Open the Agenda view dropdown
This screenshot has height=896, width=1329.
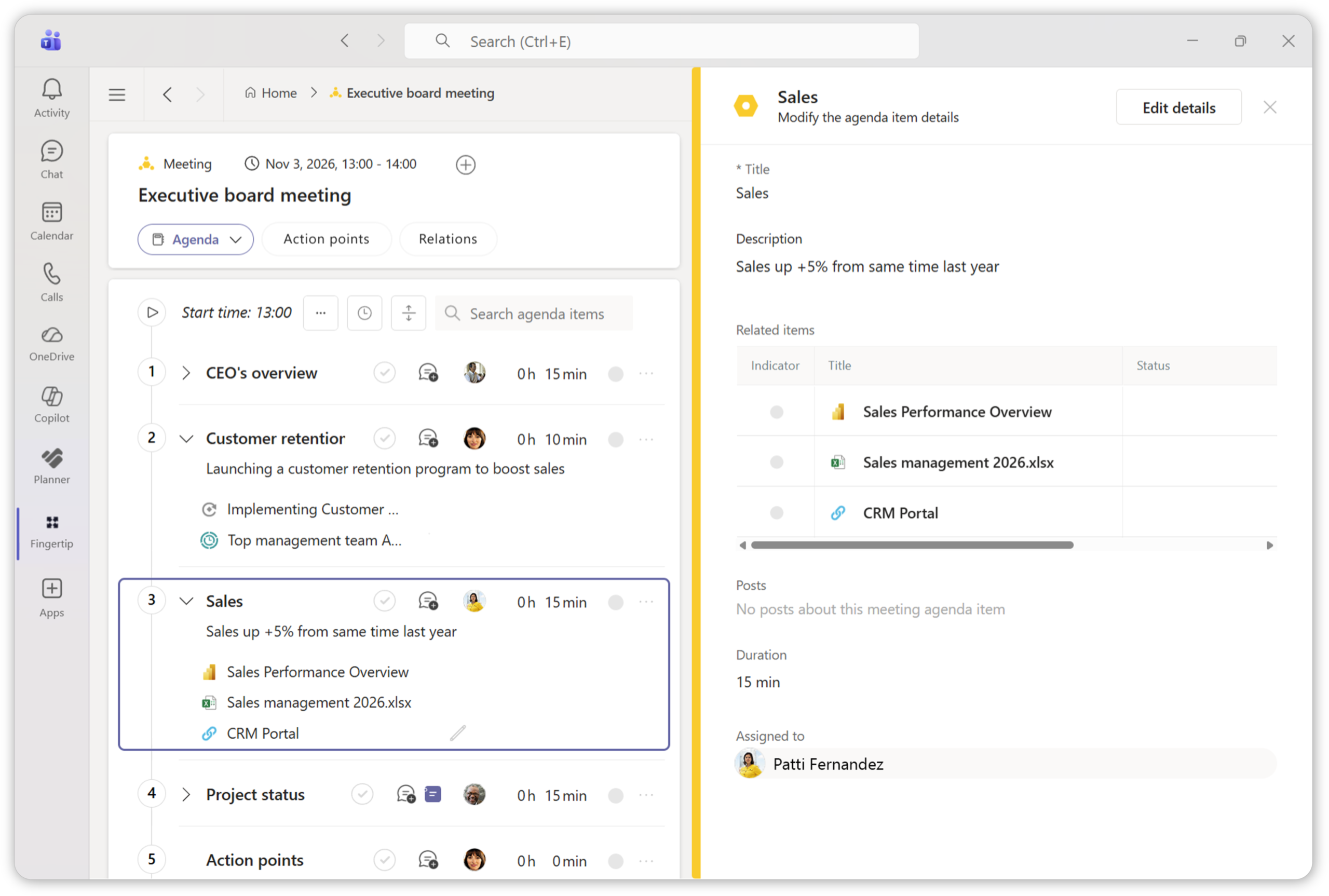click(x=195, y=239)
